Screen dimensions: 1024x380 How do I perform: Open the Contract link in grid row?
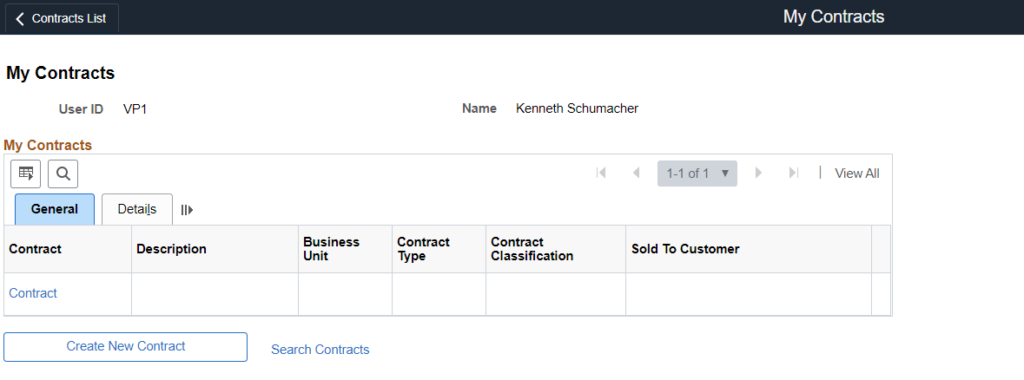click(33, 293)
